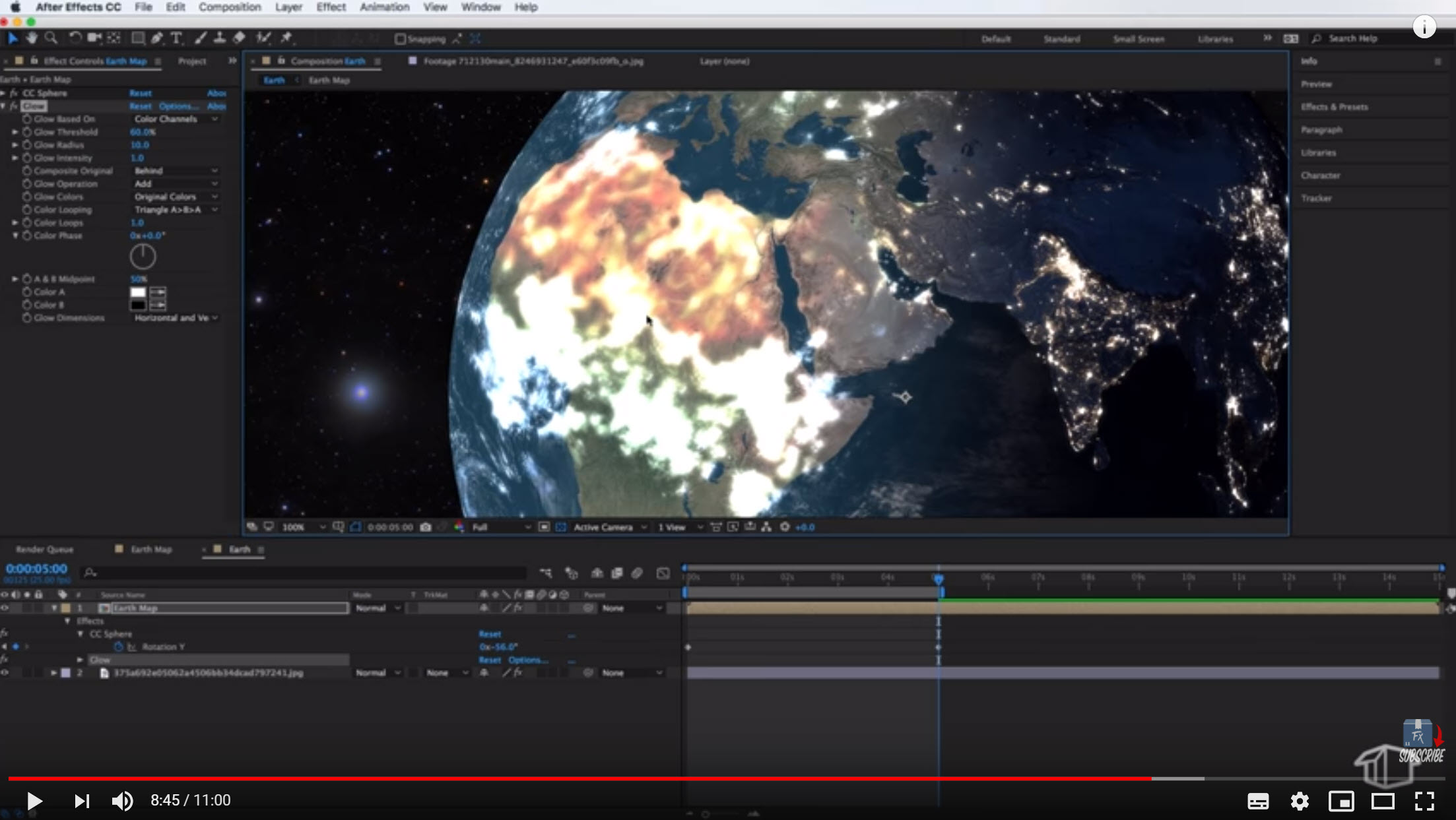Open YouTube settings gear
This screenshot has height=820, width=1456.
coord(1300,801)
